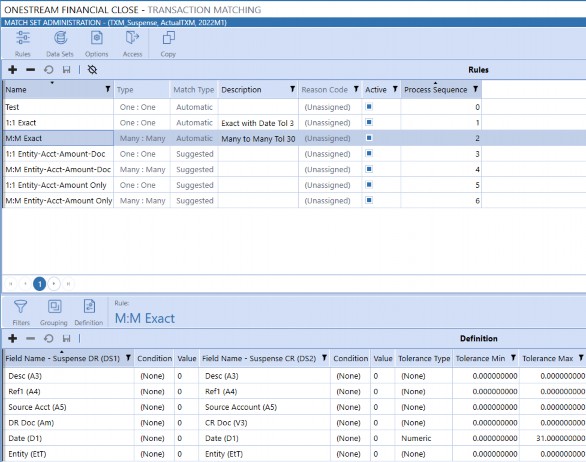Open Tolerance Type cell for Entity (EtT) row
Image resolution: width=586 pixels, height=462 pixels.
(424, 454)
